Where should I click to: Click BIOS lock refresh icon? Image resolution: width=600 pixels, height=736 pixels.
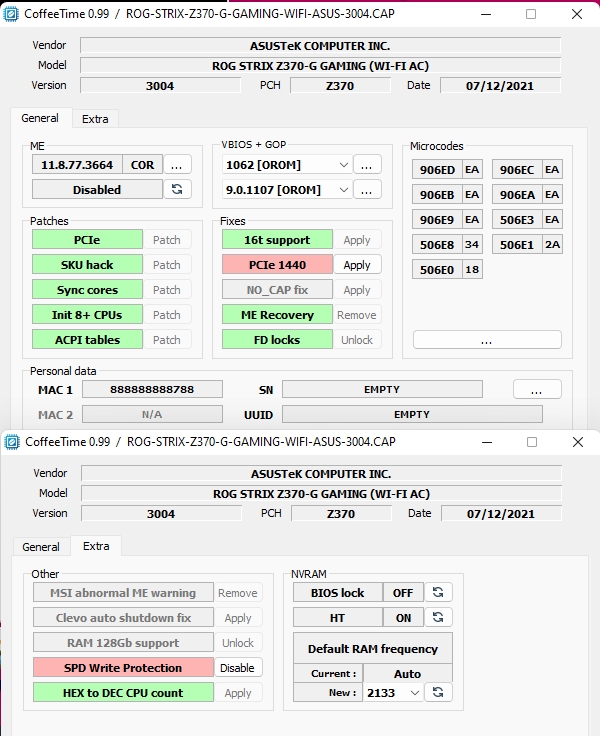click(438, 592)
